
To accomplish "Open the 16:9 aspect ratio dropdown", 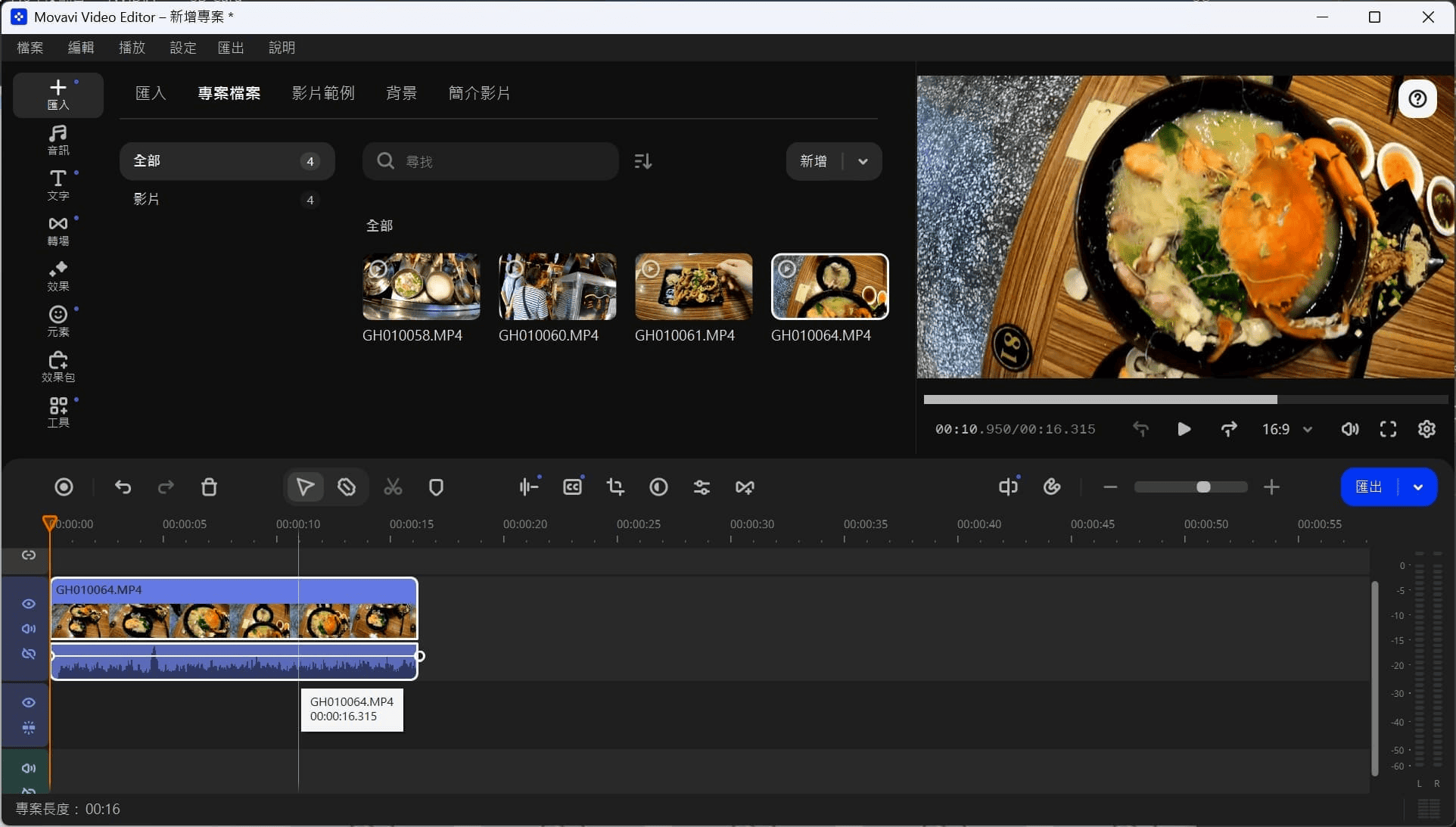I will pos(1286,430).
